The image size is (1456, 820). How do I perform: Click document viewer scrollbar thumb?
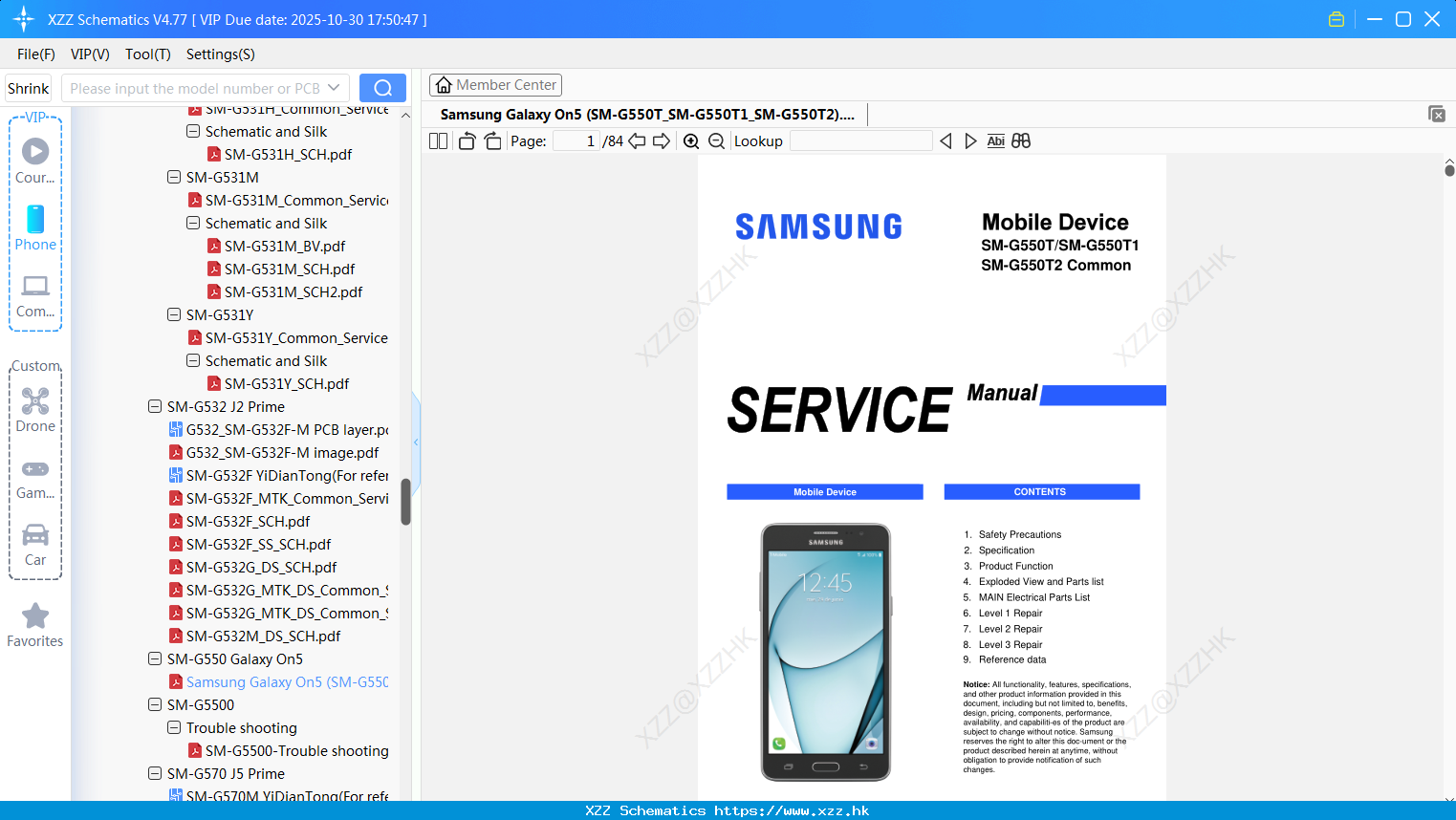(x=1449, y=170)
